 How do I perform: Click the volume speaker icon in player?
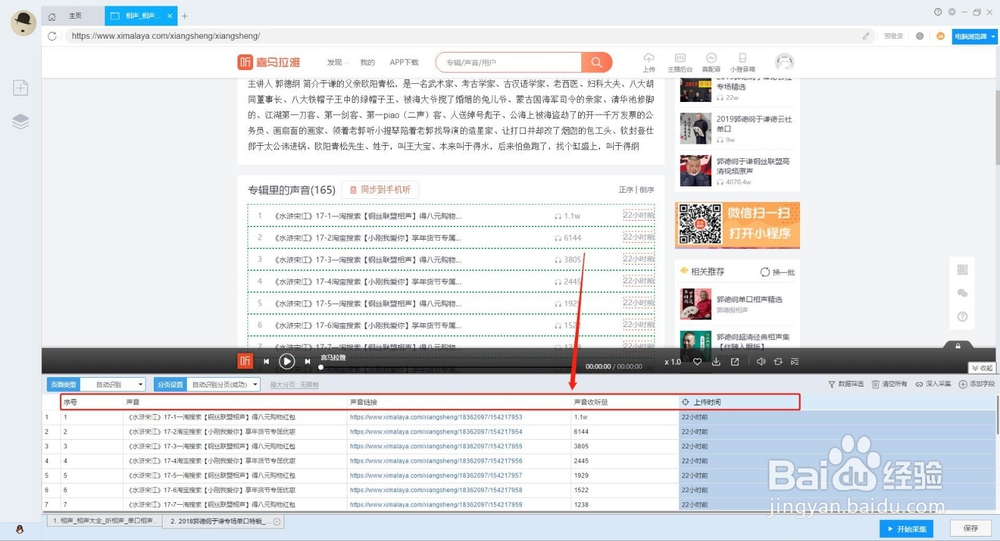tap(761, 362)
